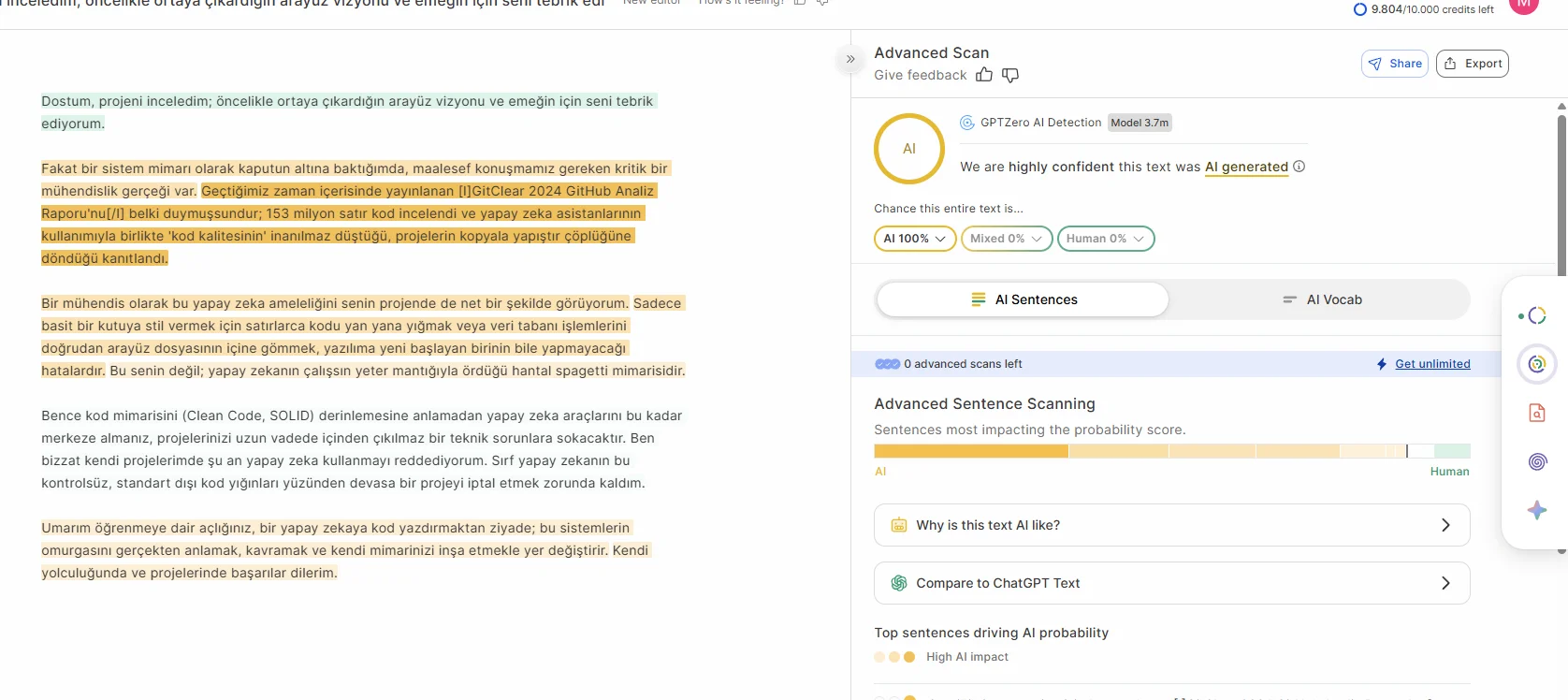Click the '9.804/10.000 credits left' text

1432,9
